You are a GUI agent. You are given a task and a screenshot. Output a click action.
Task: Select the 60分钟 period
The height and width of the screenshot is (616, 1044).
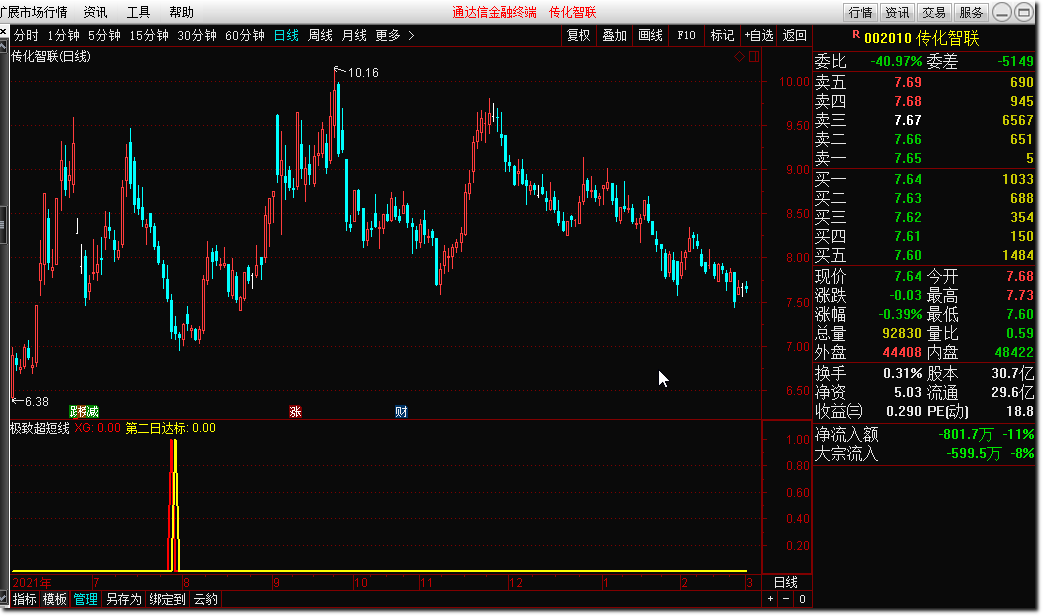click(x=244, y=35)
